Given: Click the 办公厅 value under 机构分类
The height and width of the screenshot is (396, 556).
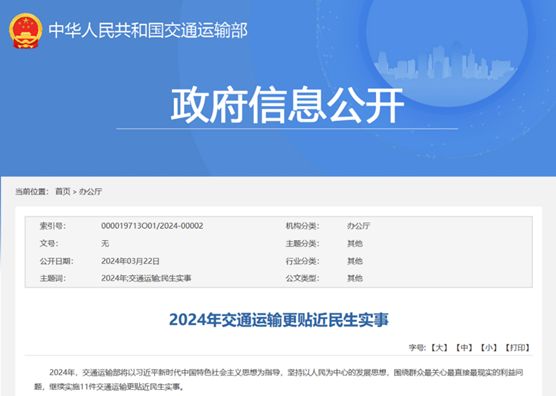Looking at the screenshot, I should 358,226.
